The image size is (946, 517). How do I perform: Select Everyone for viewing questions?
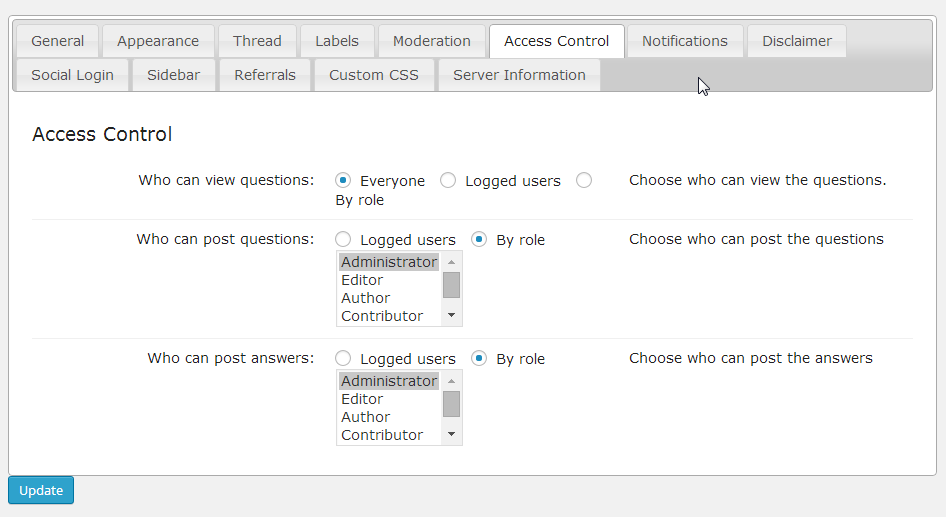point(343,180)
